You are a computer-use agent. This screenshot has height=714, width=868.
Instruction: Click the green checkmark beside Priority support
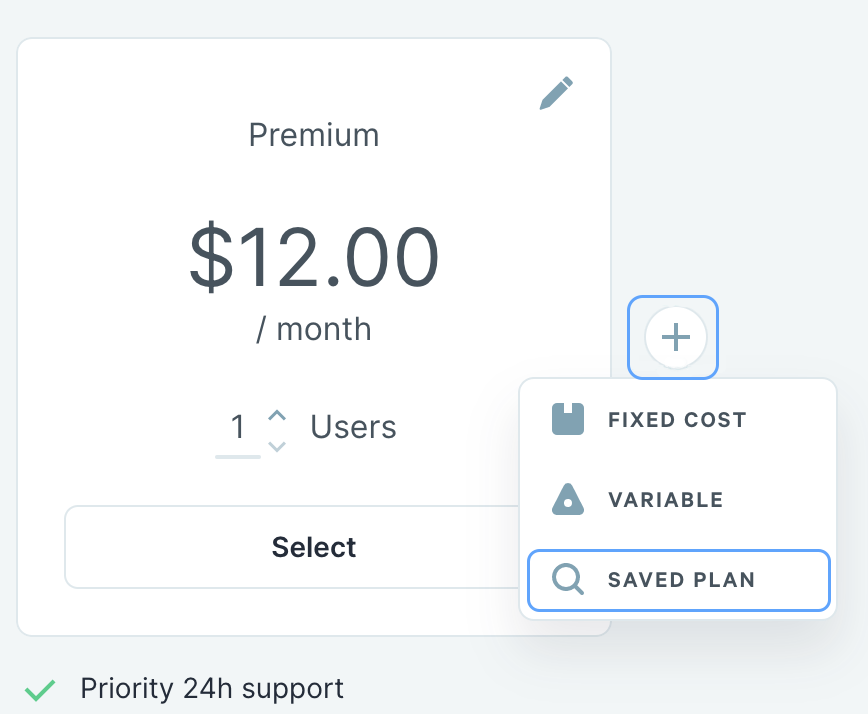click(x=40, y=689)
